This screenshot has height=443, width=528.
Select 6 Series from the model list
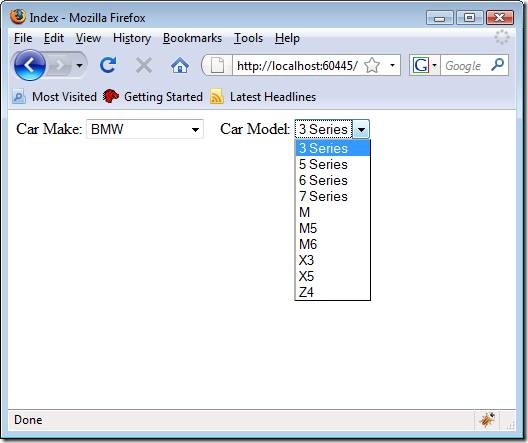[333, 180]
